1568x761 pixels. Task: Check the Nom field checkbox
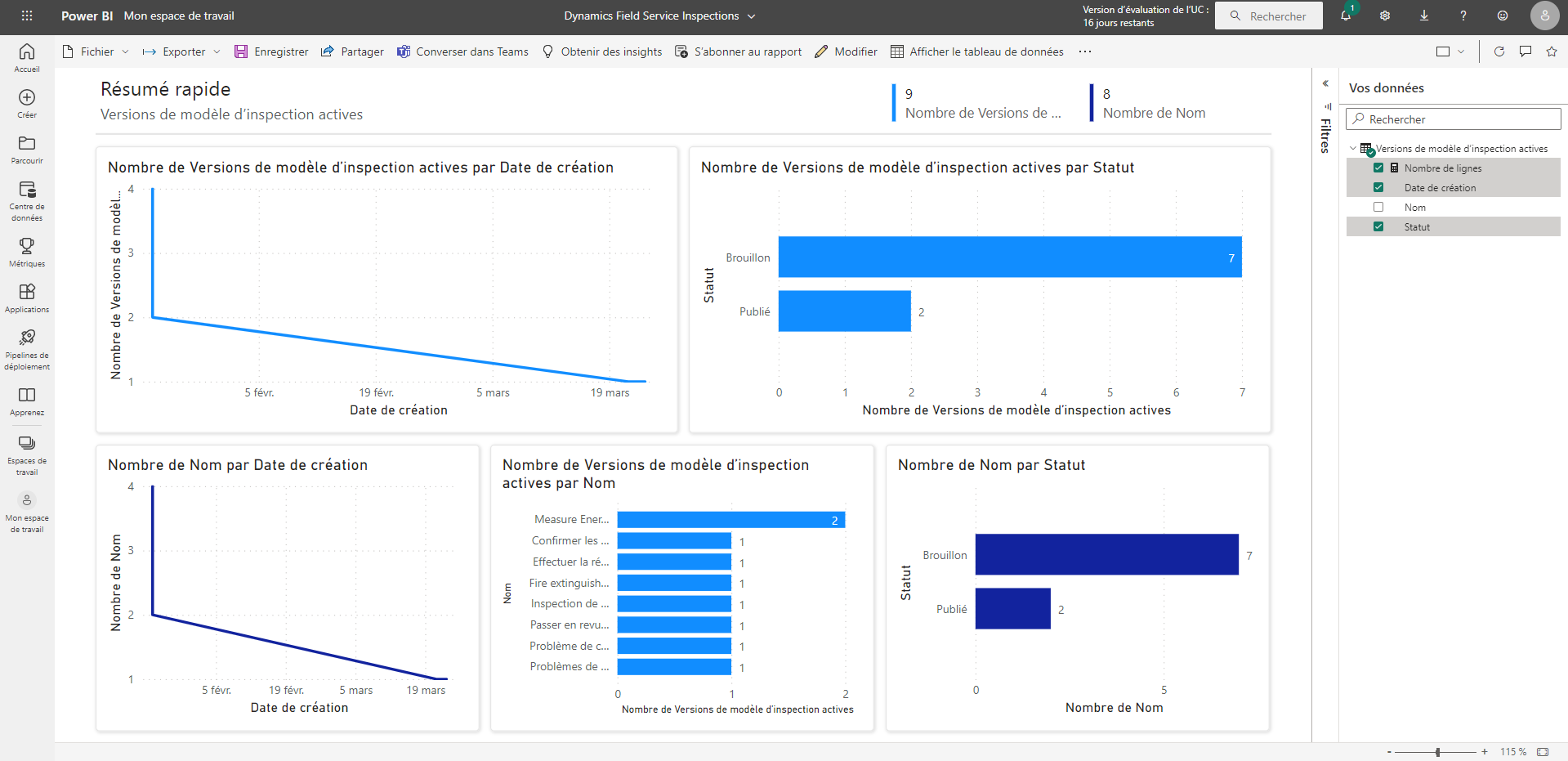click(1378, 207)
